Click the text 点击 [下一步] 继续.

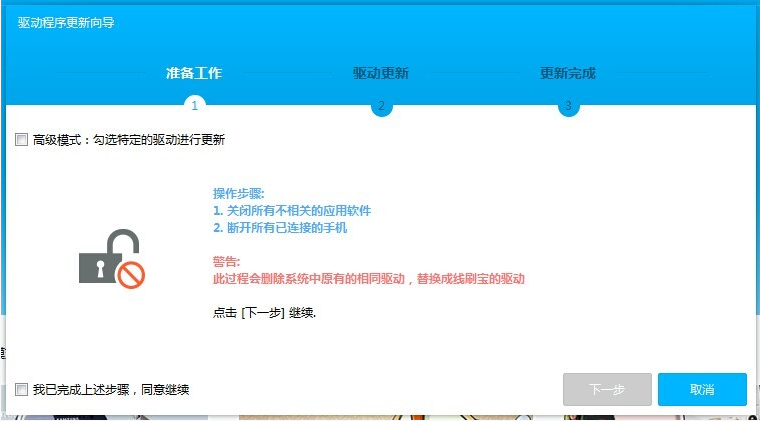(x=264, y=312)
